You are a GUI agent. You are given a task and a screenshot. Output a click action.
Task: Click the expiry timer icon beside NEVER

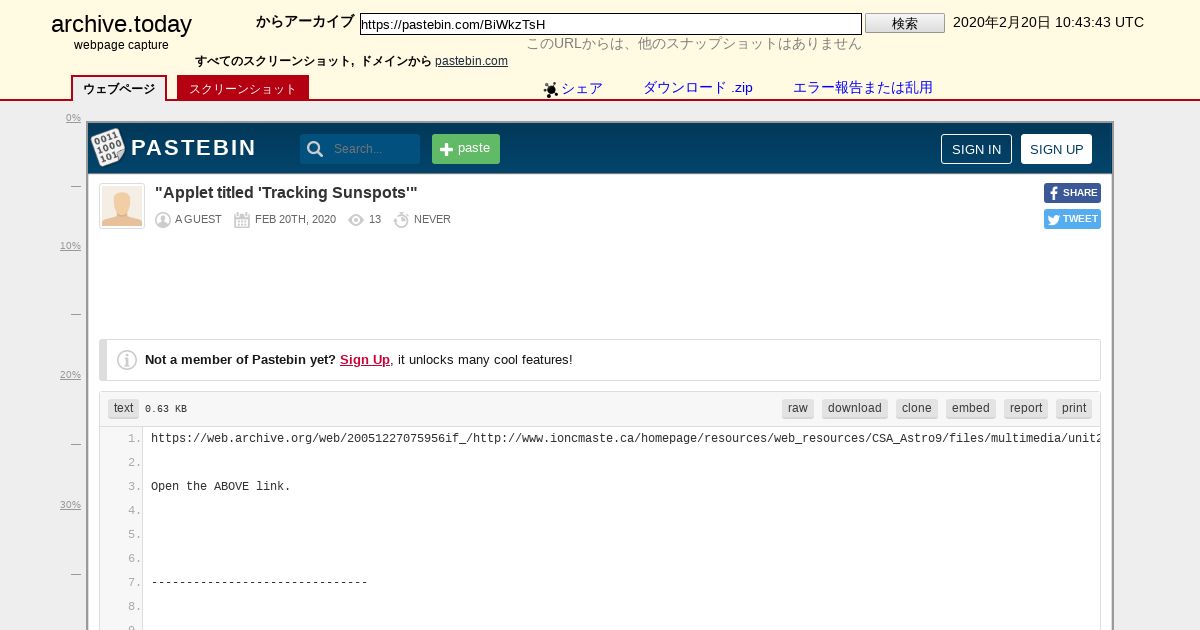click(401, 220)
